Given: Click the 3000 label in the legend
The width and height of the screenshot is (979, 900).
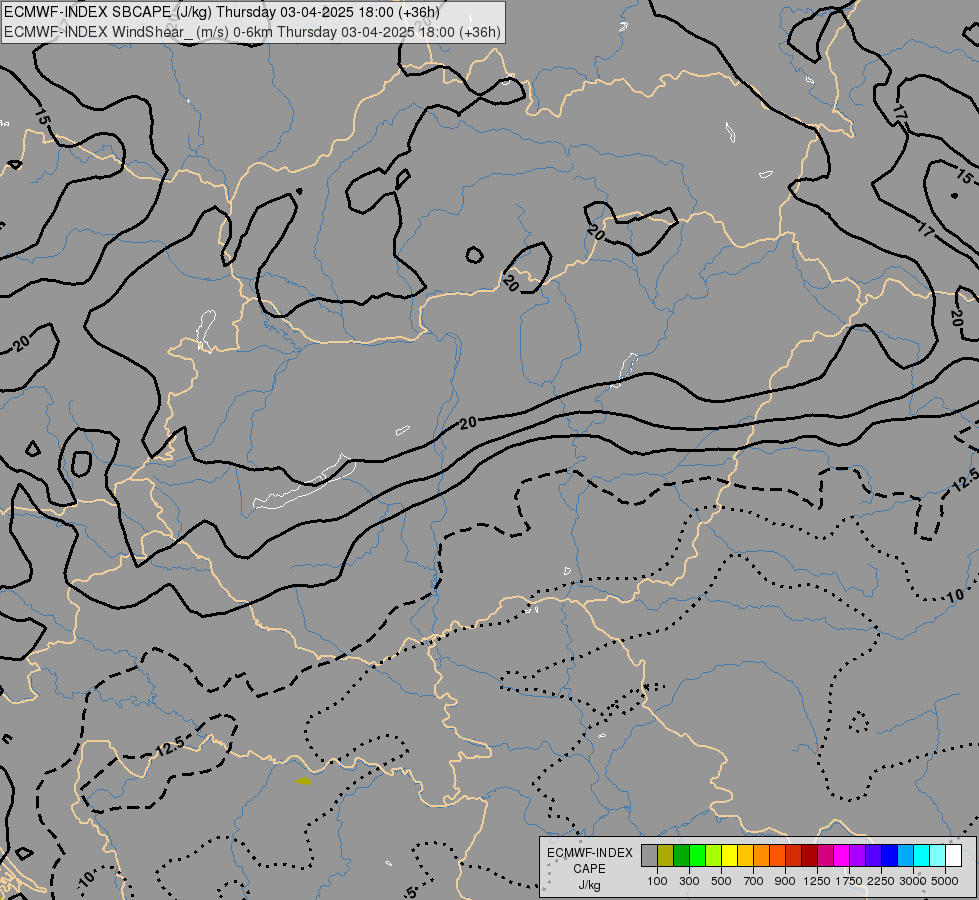Looking at the screenshot, I should pos(913,881).
